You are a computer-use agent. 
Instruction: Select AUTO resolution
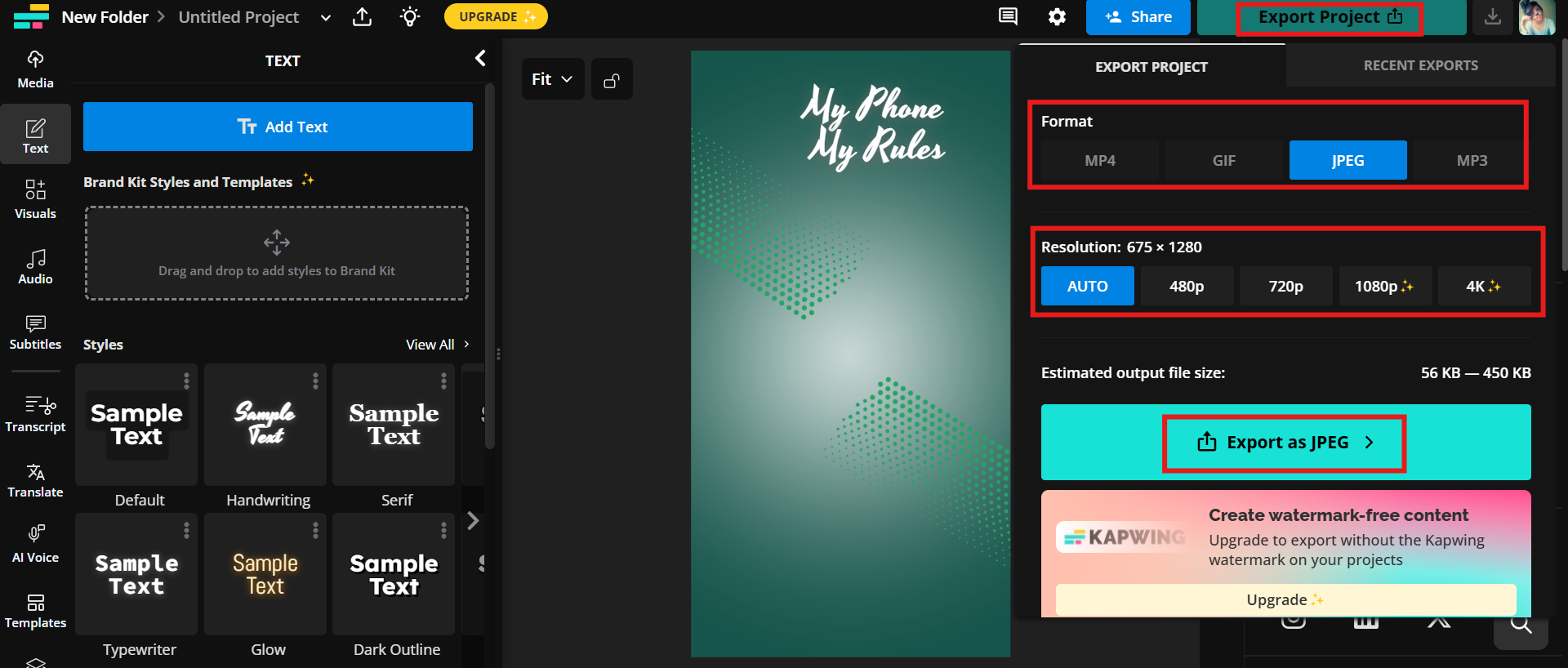1088,286
